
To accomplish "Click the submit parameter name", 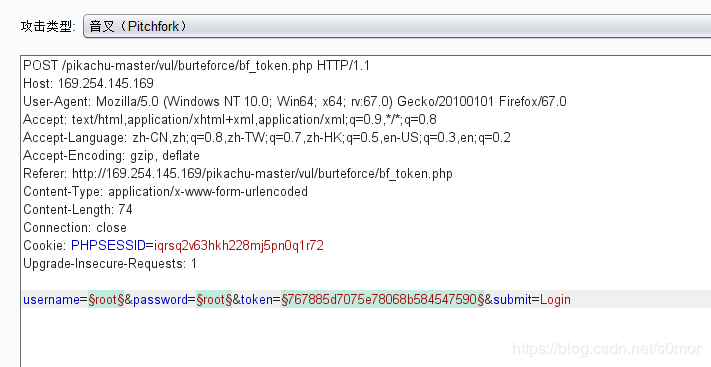I will (512, 299).
